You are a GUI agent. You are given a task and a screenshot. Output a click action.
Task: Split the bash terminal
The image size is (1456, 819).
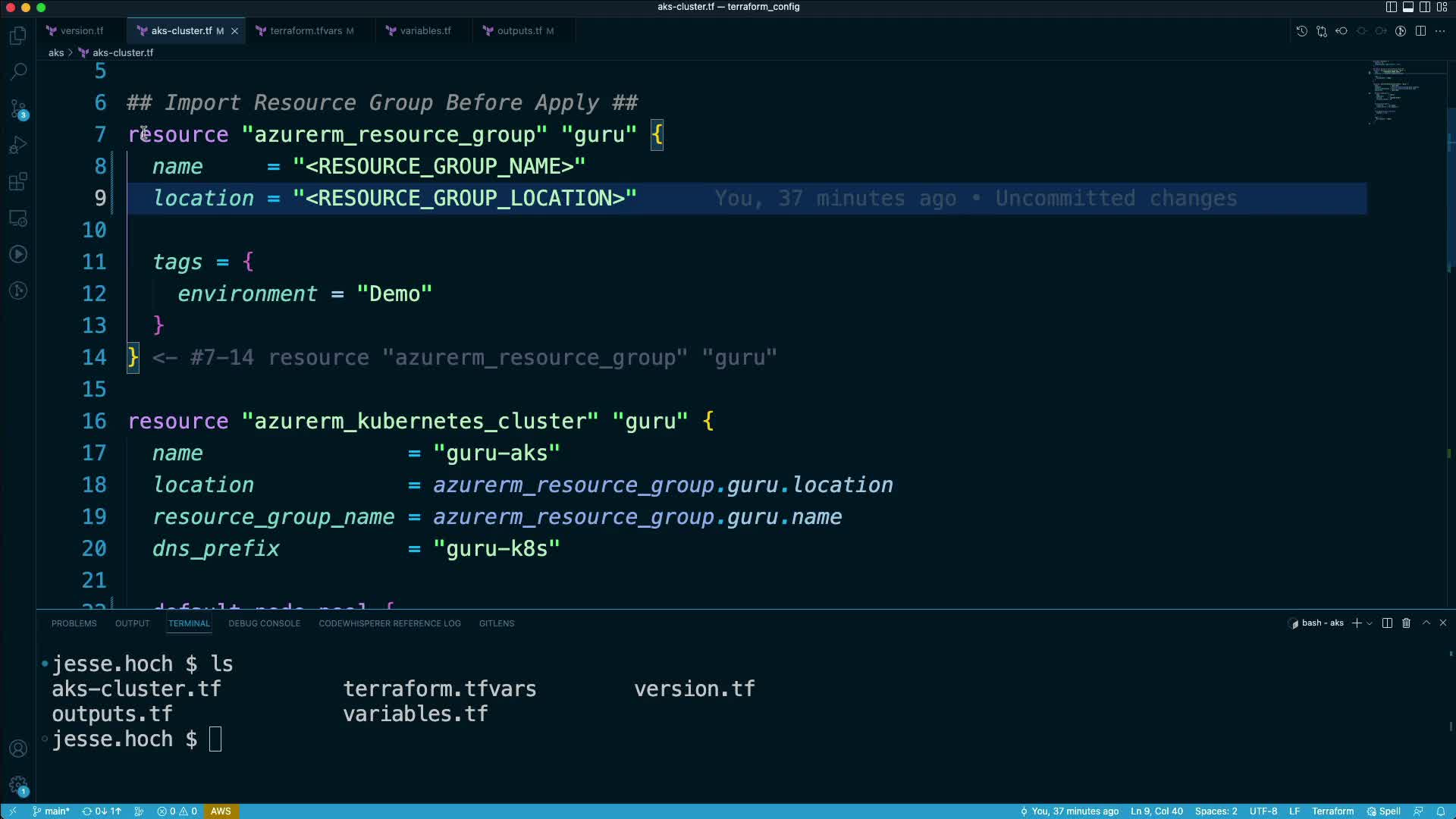pos(1387,623)
